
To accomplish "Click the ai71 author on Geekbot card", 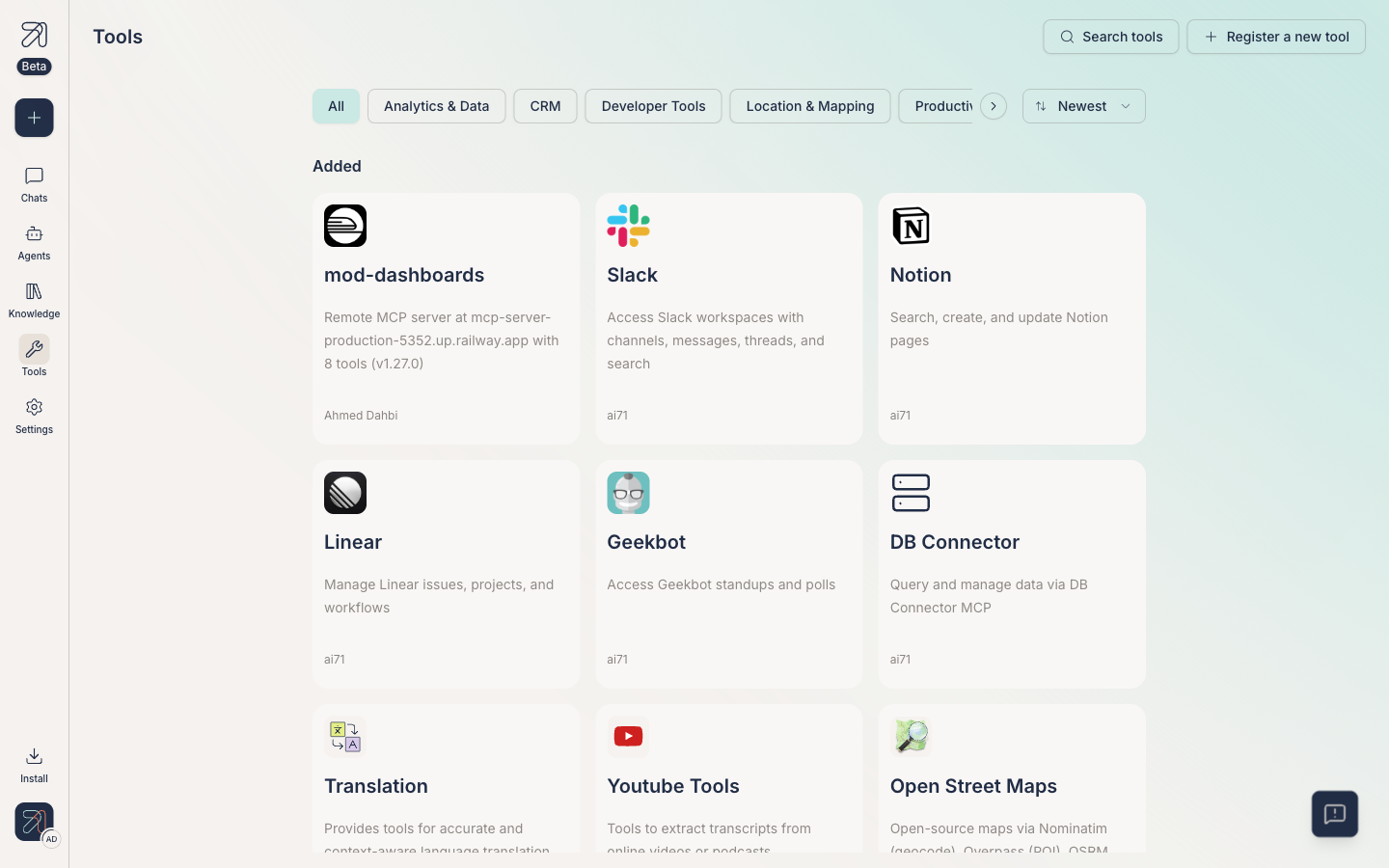I will (x=617, y=660).
